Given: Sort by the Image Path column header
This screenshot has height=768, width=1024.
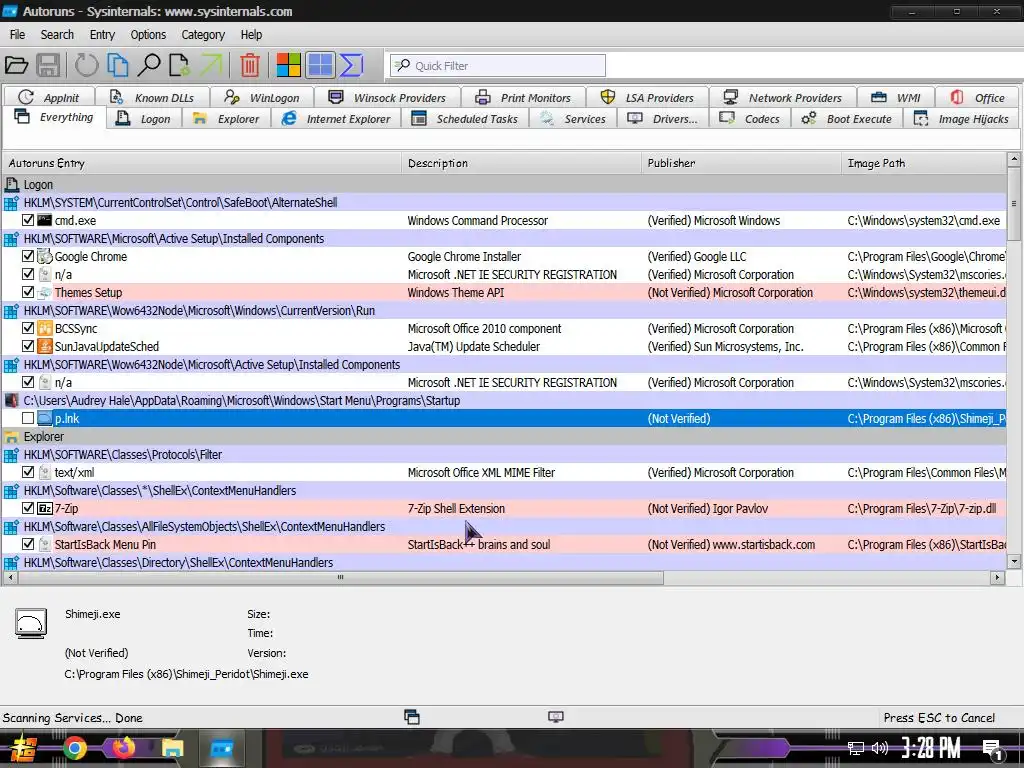Looking at the screenshot, I should click(x=924, y=163).
